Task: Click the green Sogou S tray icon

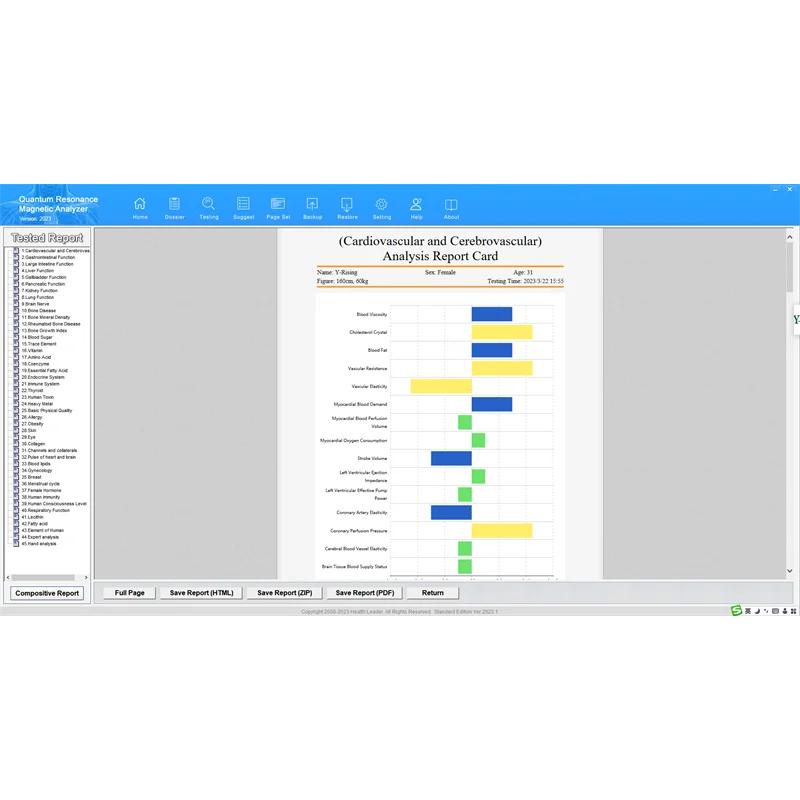Action: click(736, 611)
